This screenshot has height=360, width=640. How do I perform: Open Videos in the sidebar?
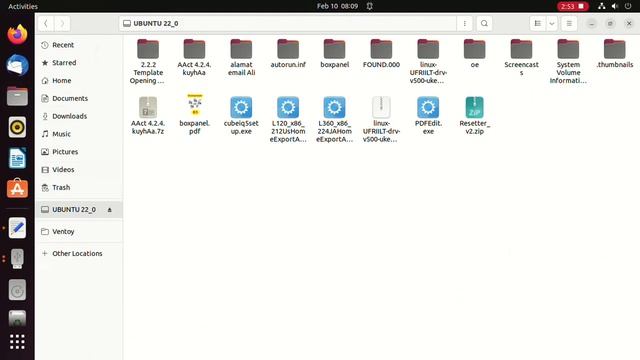coord(79,169)
